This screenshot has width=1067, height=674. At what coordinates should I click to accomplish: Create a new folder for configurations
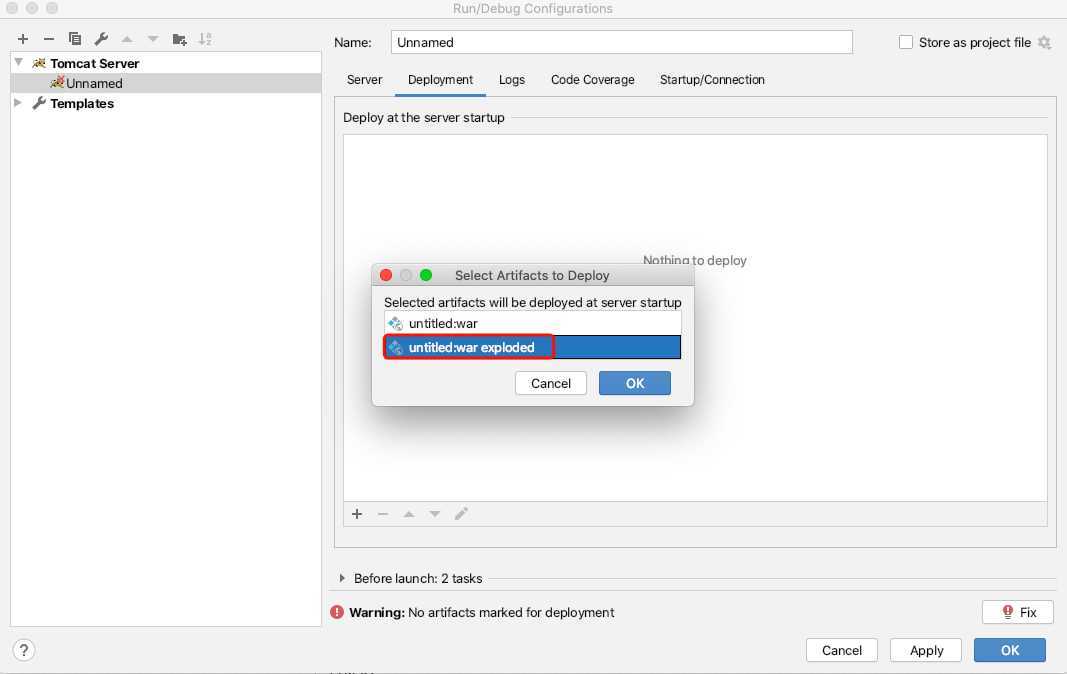point(180,39)
